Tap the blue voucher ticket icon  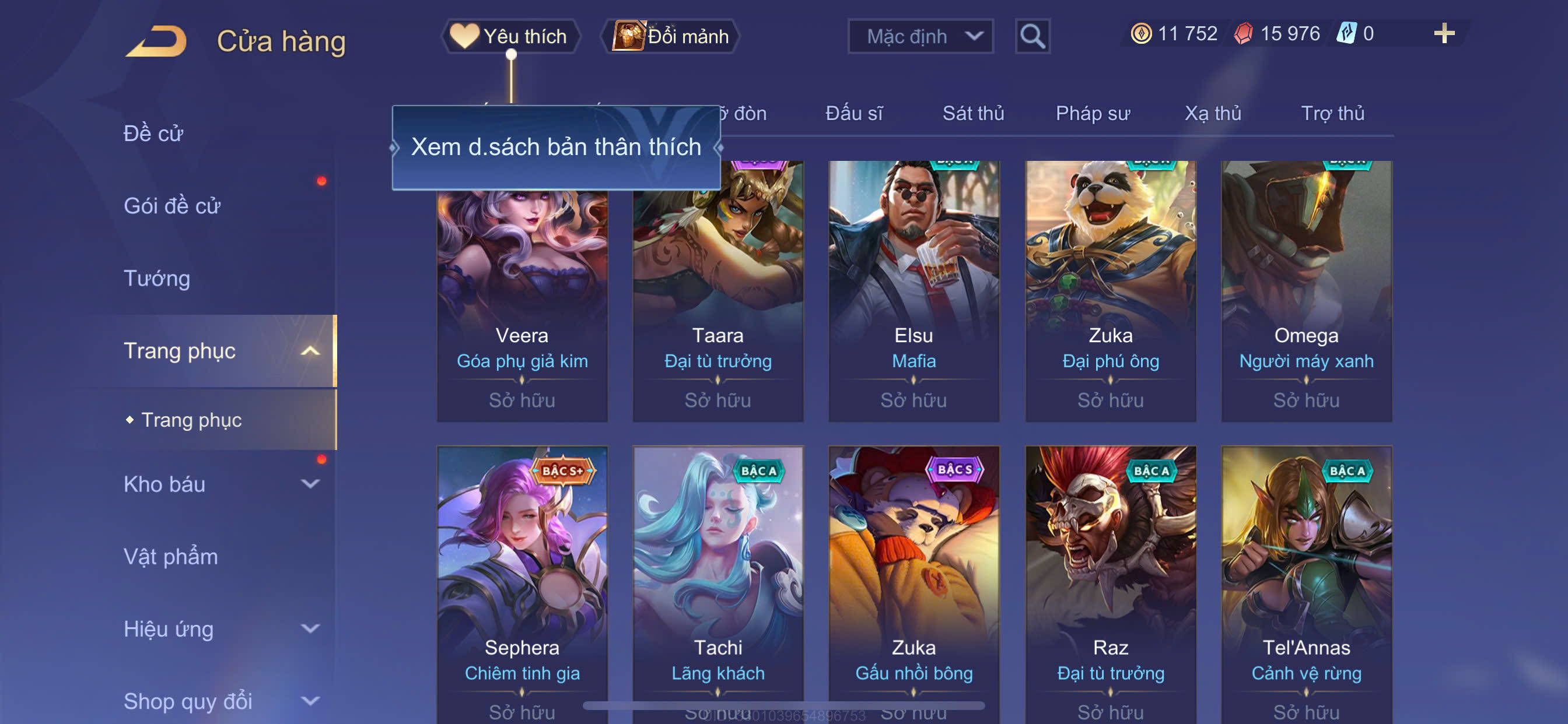[x=1346, y=33]
